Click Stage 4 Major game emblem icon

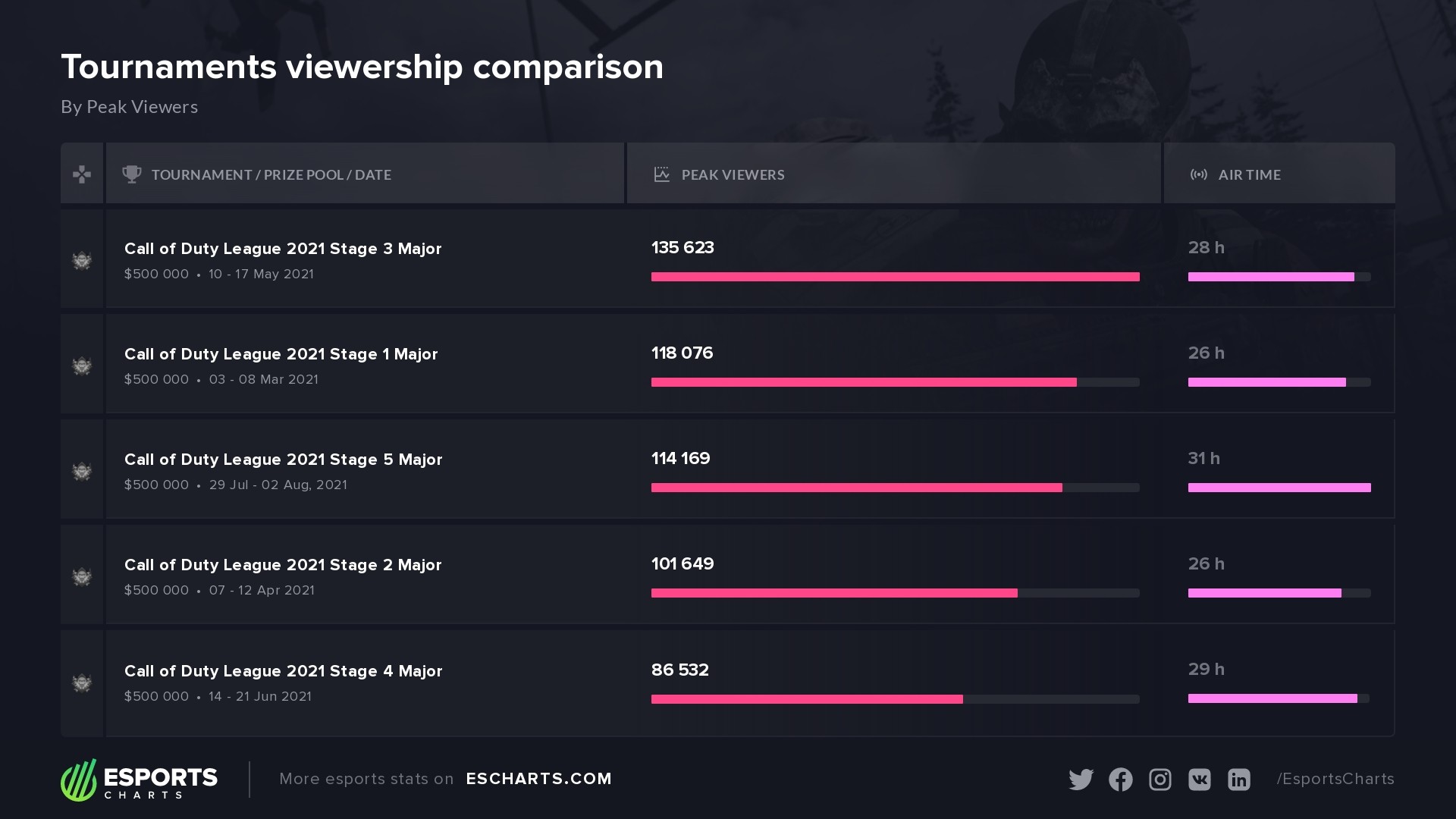click(x=82, y=682)
